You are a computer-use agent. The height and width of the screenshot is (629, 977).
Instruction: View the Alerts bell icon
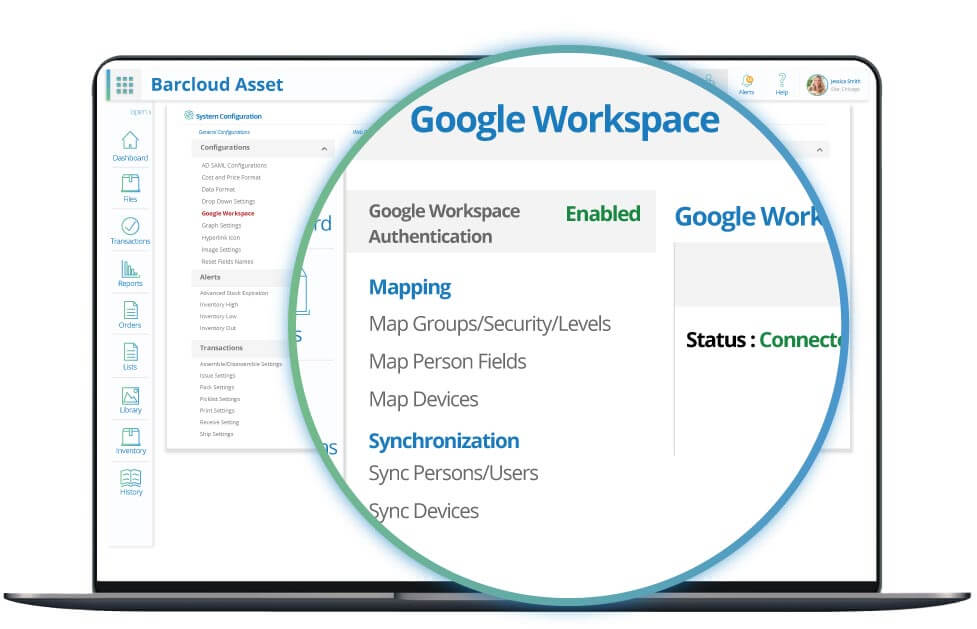(x=746, y=81)
